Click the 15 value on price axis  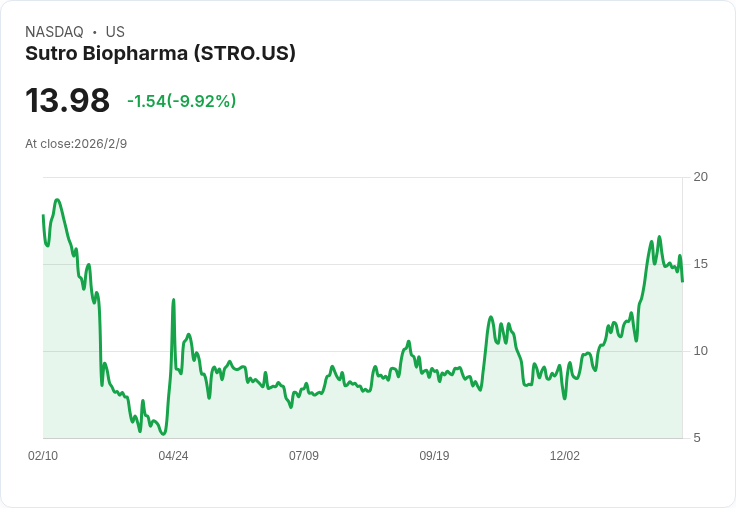pyautogui.click(x=700, y=264)
